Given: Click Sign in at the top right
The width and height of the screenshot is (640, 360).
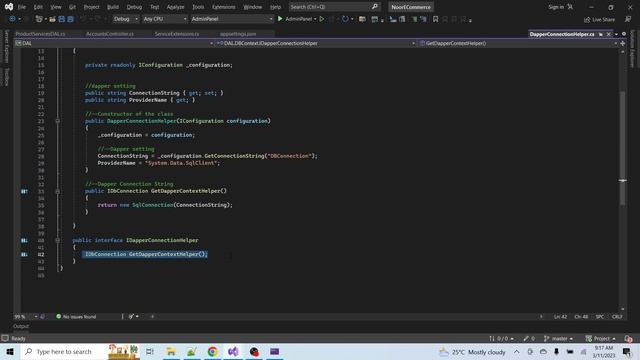Looking at the screenshot, I should click(556, 7).
